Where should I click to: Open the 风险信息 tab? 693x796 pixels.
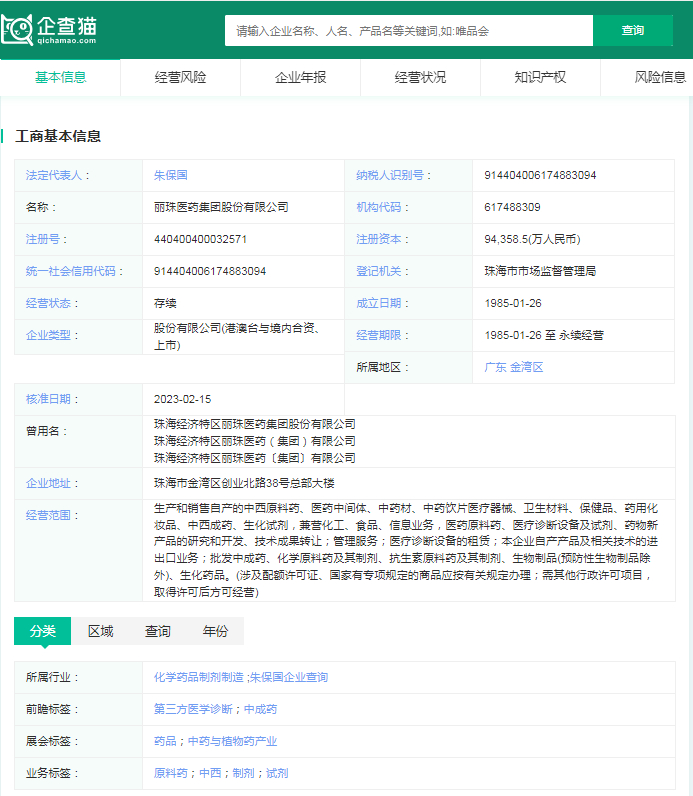pyautogui.click(x=660, y=77)
